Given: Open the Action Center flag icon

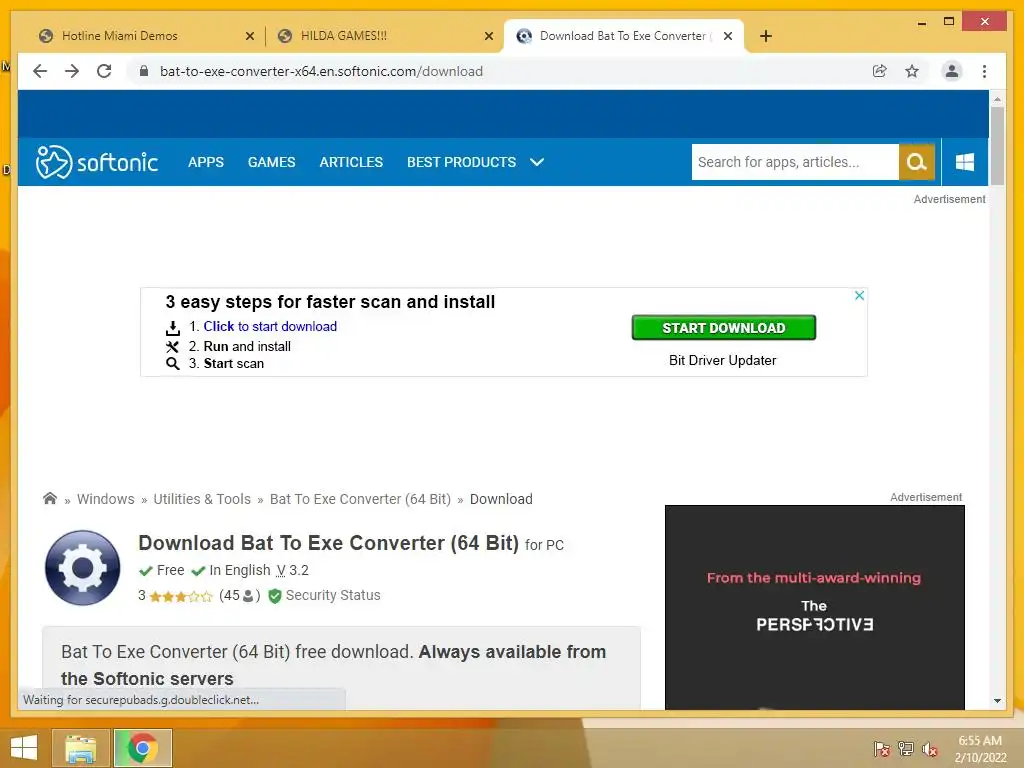Looking at the screenshot, I should (x=881, y=749).
